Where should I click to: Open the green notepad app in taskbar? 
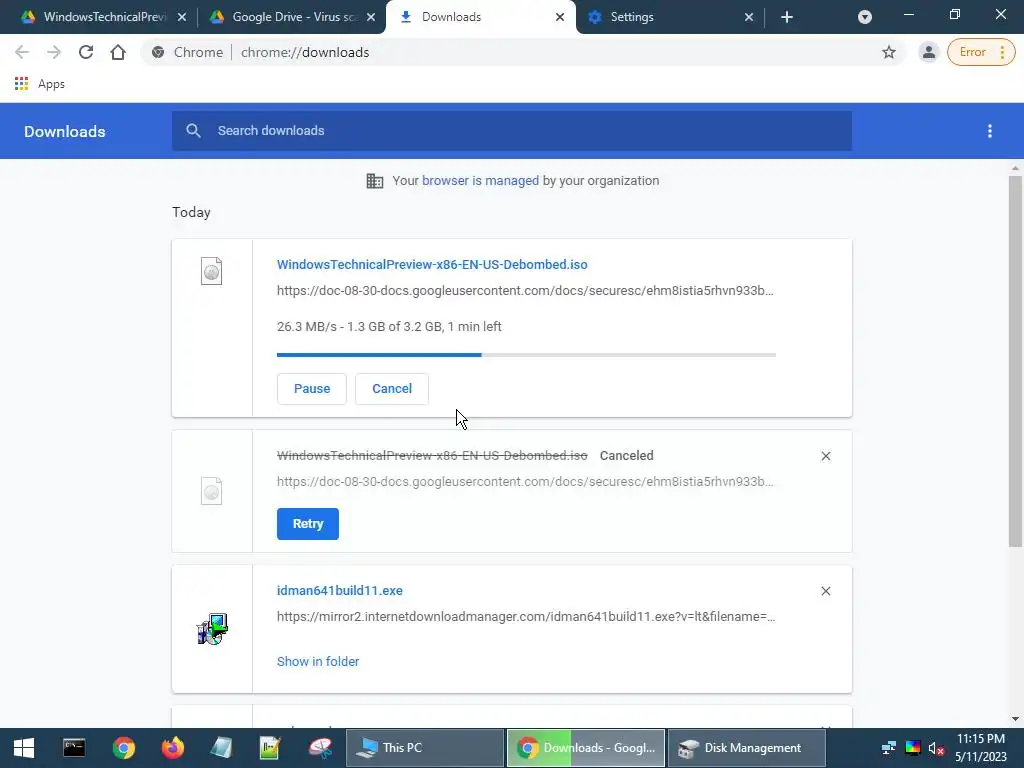(x=270, y=748)
